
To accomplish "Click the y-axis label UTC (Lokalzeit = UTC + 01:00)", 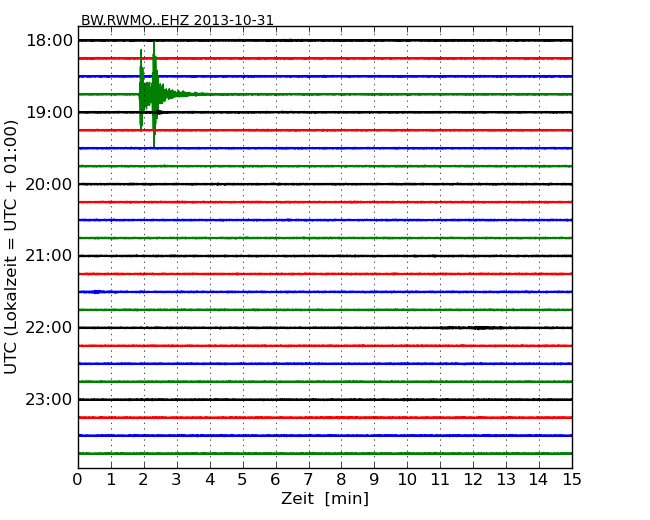I will (11, 247).
